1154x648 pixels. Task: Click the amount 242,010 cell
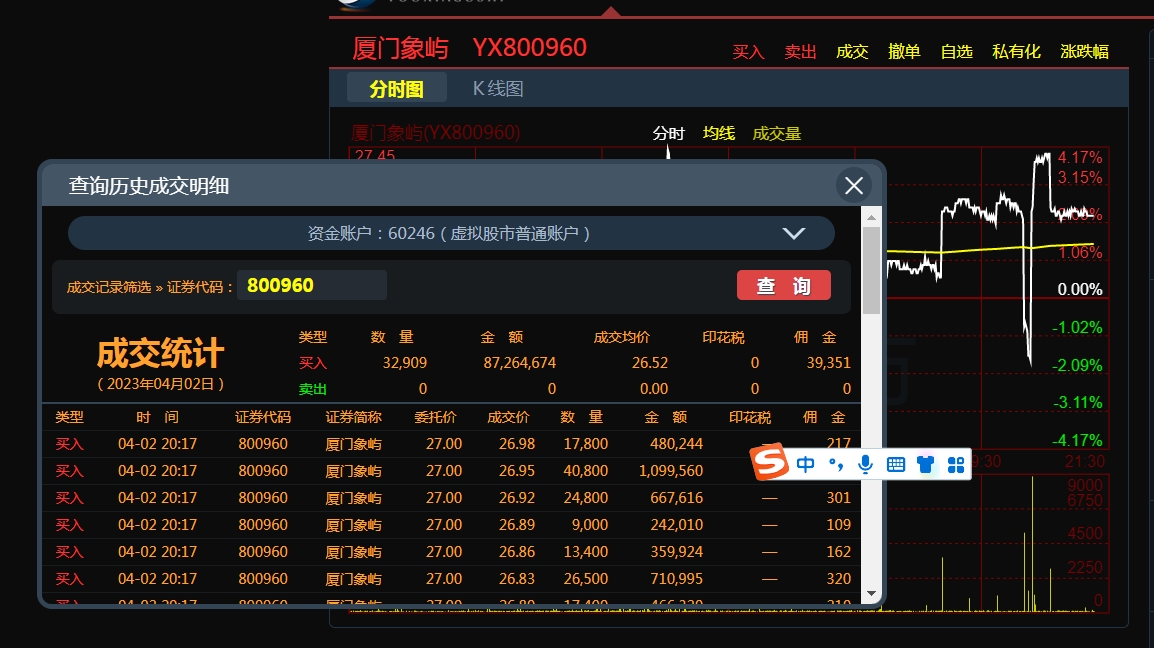(676, 525)
